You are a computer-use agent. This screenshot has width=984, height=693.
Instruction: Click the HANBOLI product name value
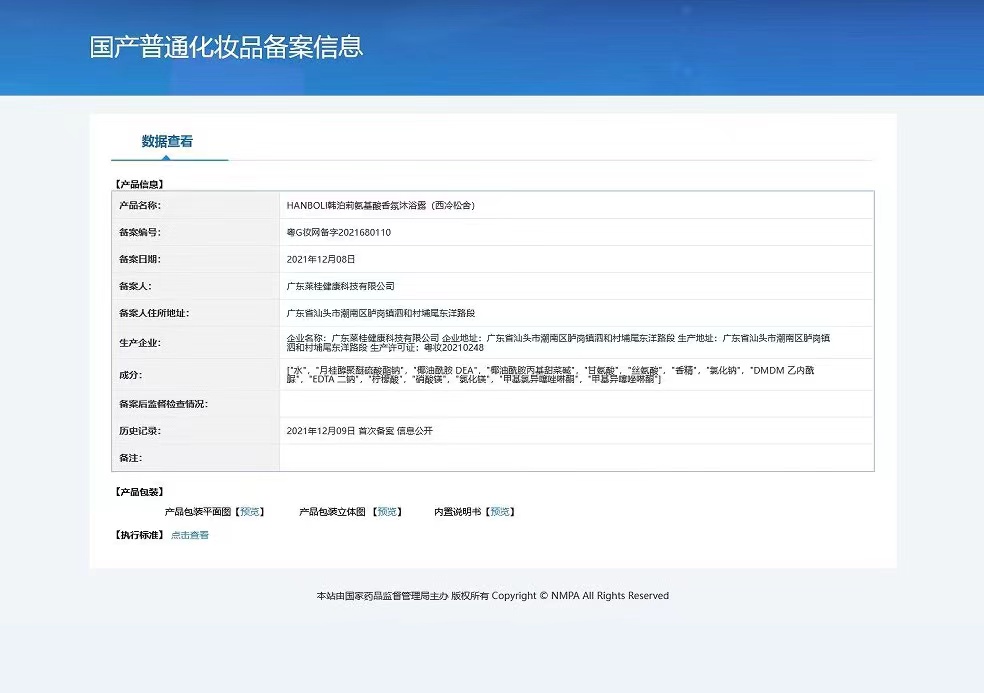[x=380, y=205]
